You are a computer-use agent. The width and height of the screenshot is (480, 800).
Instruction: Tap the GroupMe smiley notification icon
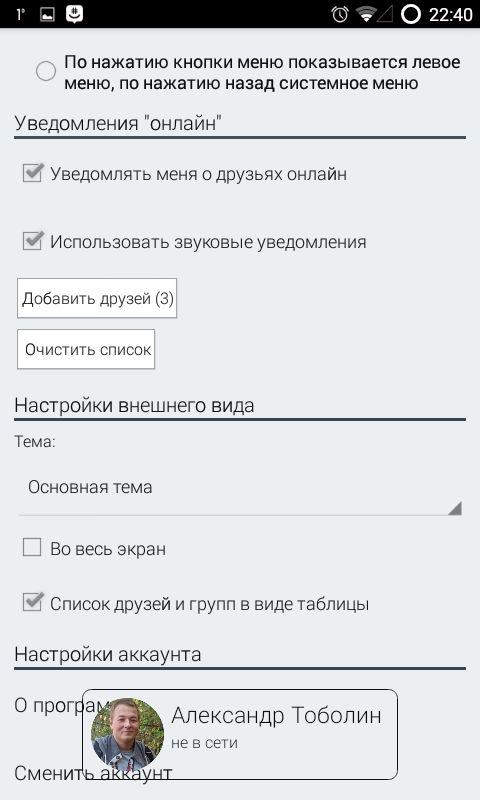74,14
